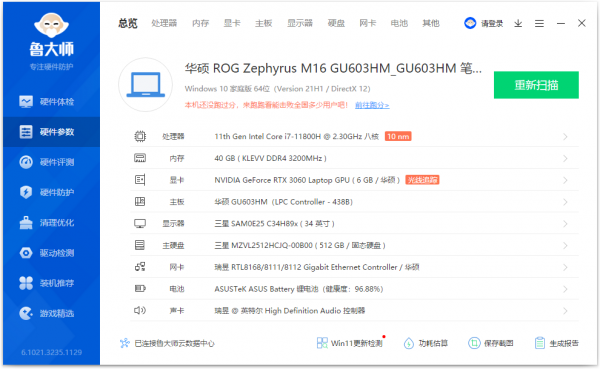600x369 pixels.
Task: Click the cloud data center status icon
Action: coord(125,343)
